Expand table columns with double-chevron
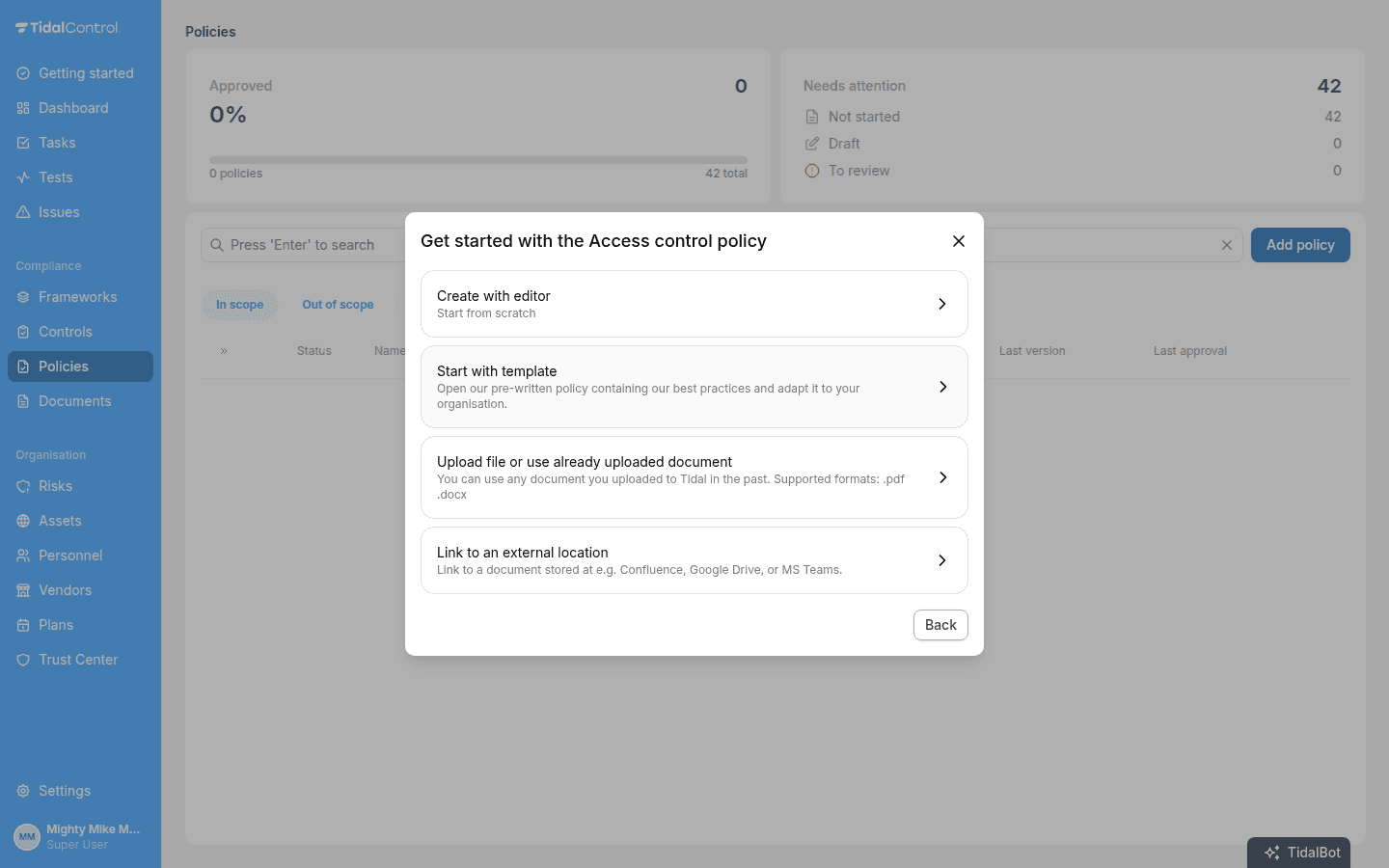 coord(224,351)
